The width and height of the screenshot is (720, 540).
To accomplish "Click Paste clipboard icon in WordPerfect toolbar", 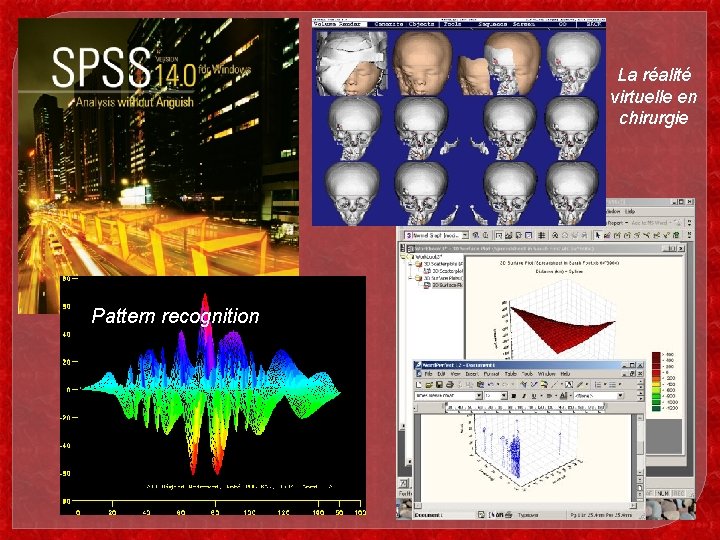I will (x=480, y=385).
